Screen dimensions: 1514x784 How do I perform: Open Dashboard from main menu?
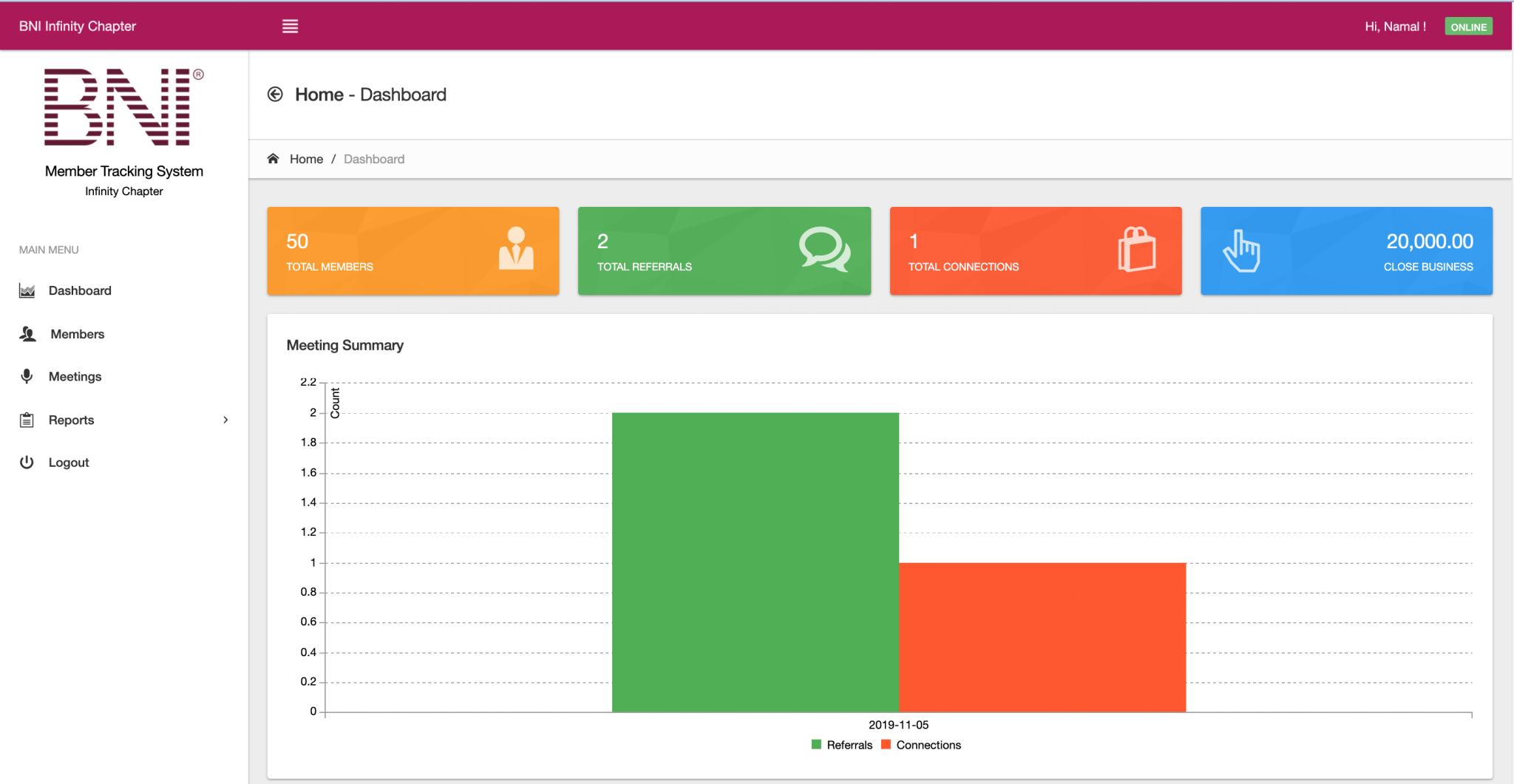[80, 291]
